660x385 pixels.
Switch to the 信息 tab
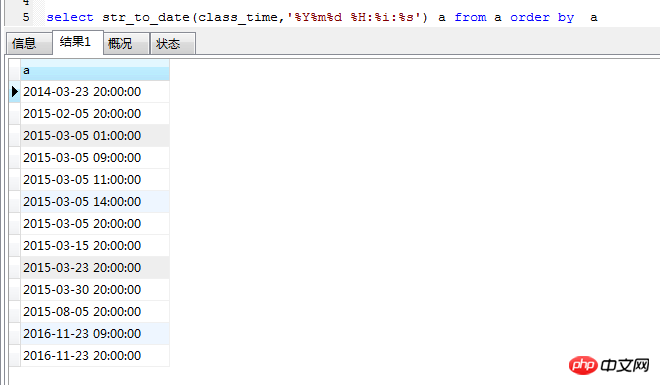pos(29,43)
